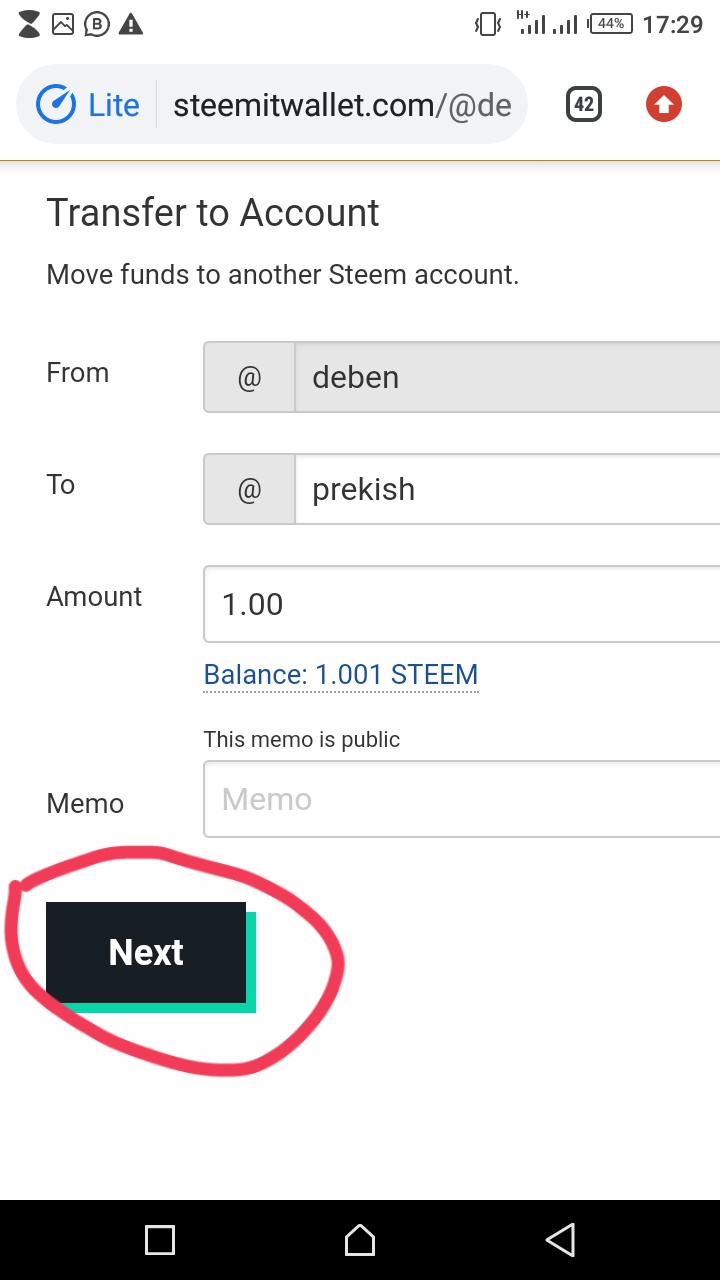Edit the To recipient field prekish
Viewport: 720px width, 1280px height.
tap(505, 489)
